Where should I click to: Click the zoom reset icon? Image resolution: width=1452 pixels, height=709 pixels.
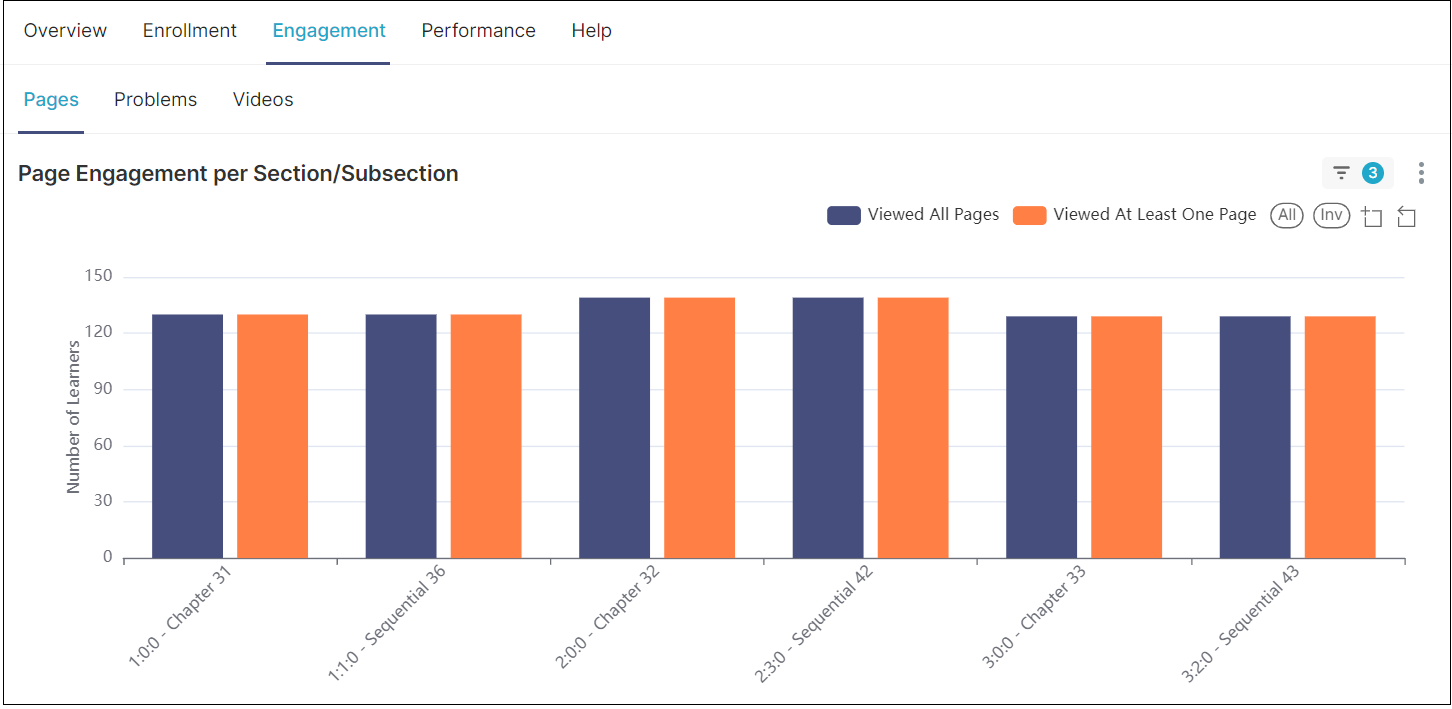click(x=1406, y=216)
